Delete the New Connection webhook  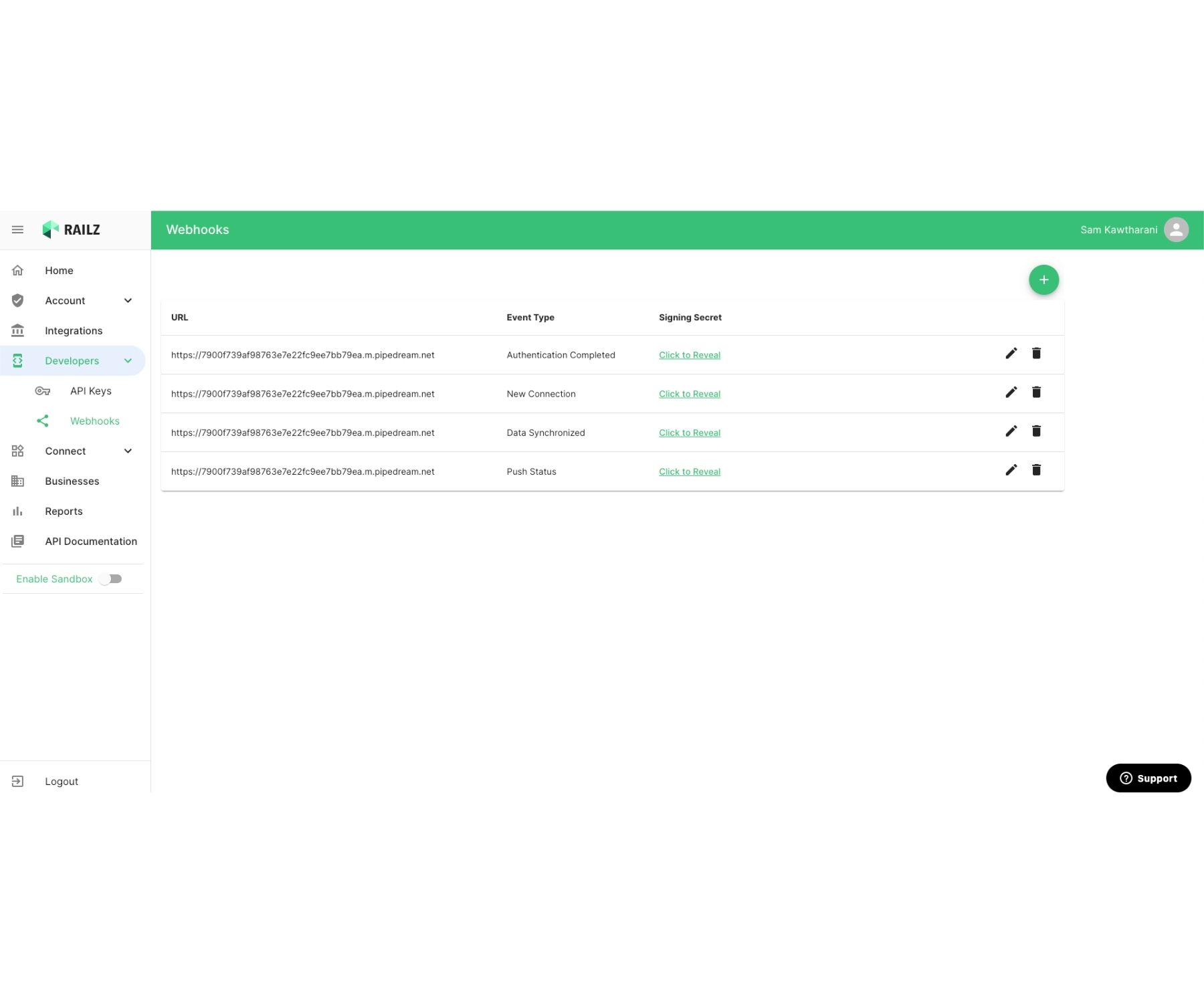(x=1036, y=393)
